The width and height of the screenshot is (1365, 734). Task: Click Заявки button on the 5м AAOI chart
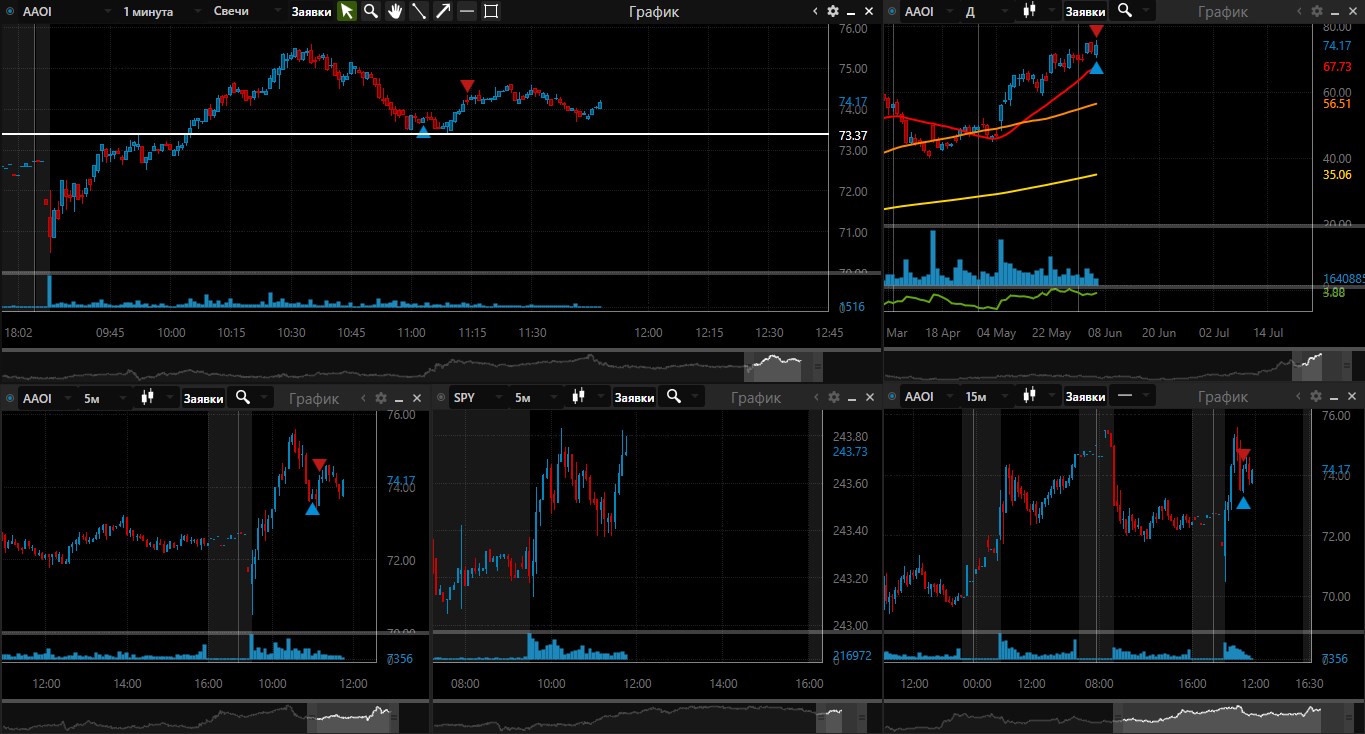pyautogui.click(x=202, y=398)
